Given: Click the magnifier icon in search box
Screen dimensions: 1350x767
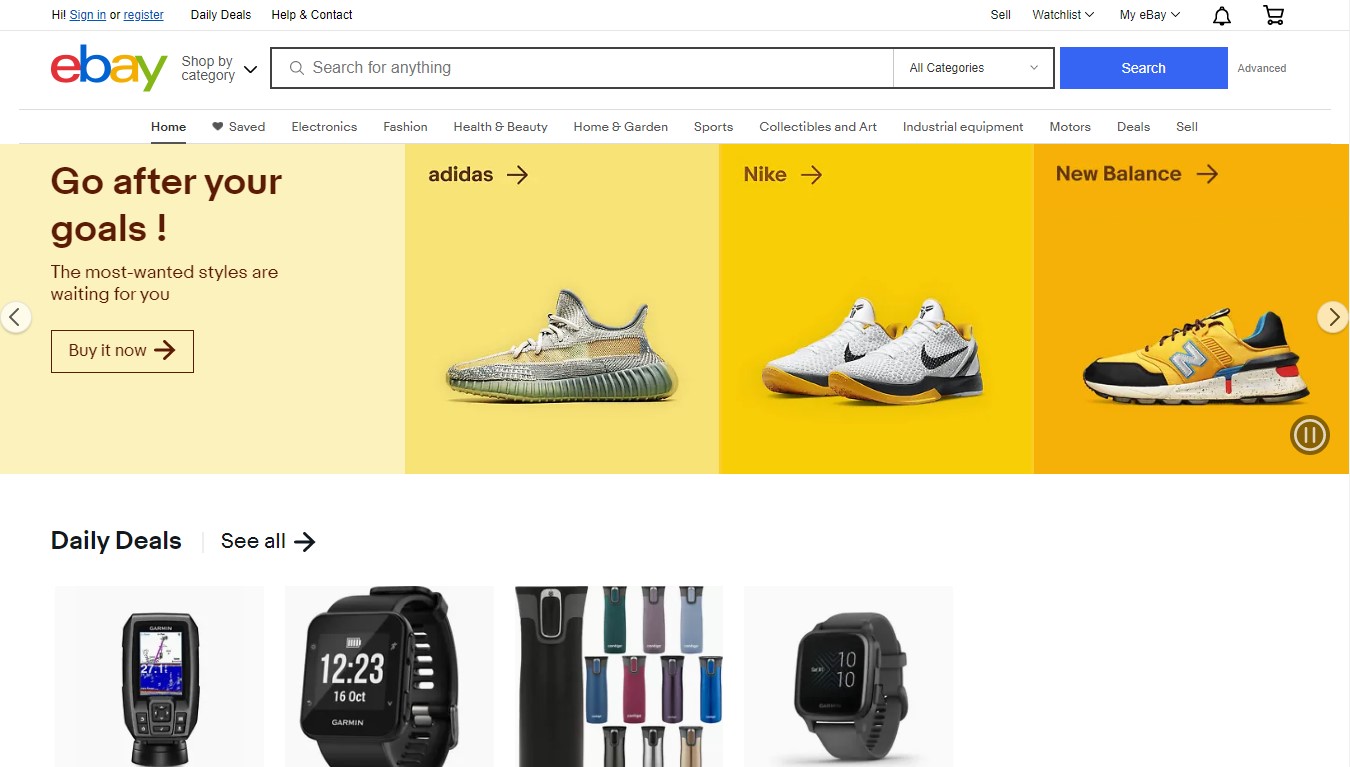Looking at the screenshot, I should pyautogui.click(x=296, y=68).
